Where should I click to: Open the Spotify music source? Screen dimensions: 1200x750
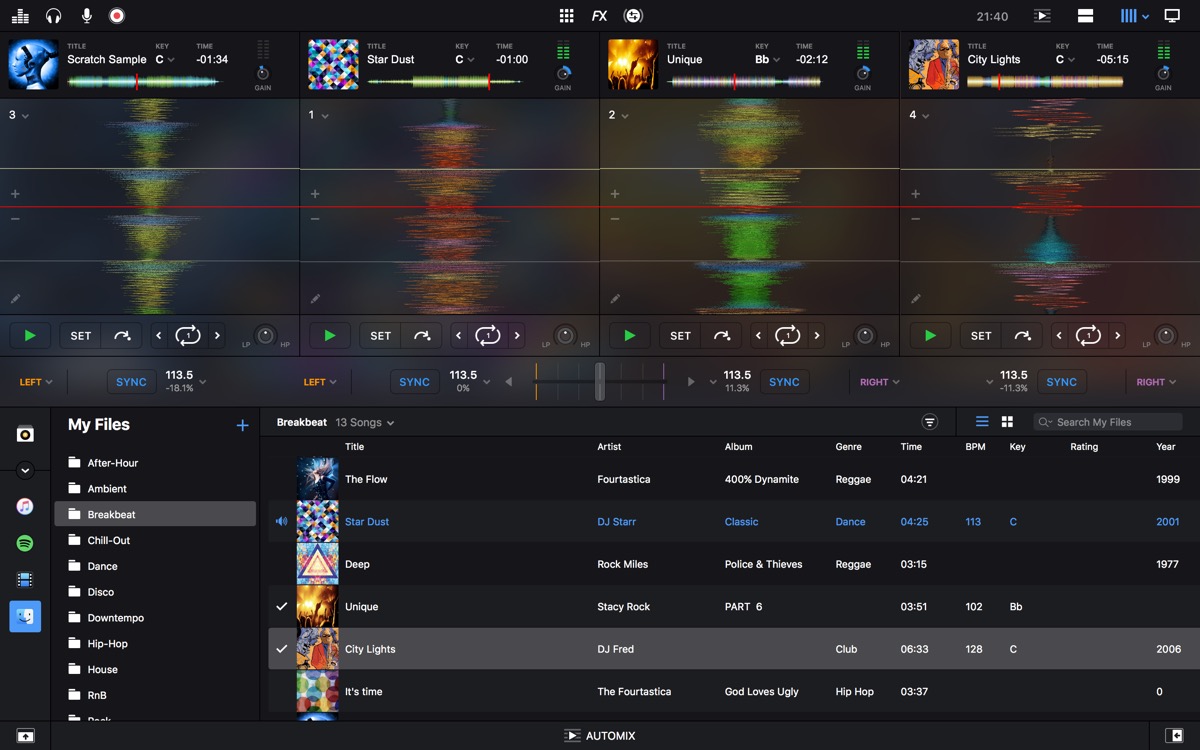coord(25,543)
